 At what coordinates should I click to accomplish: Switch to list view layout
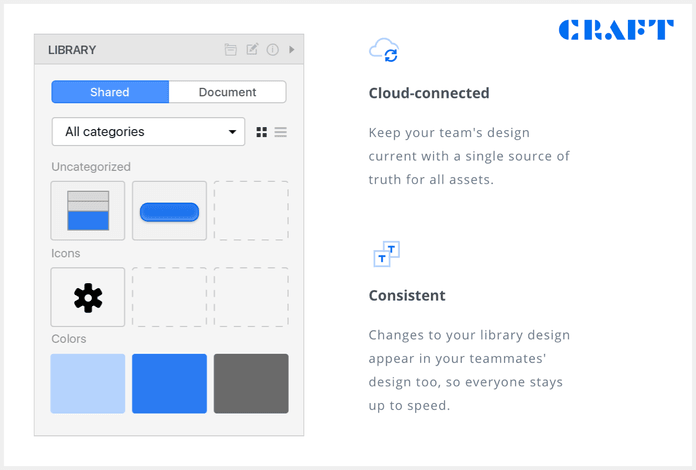click(281, 132)
